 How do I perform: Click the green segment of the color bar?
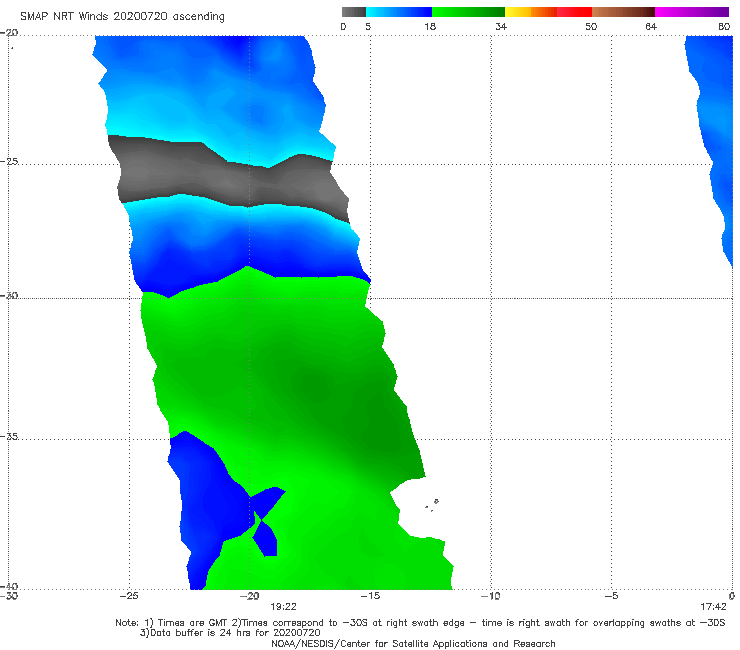(468, 12)
